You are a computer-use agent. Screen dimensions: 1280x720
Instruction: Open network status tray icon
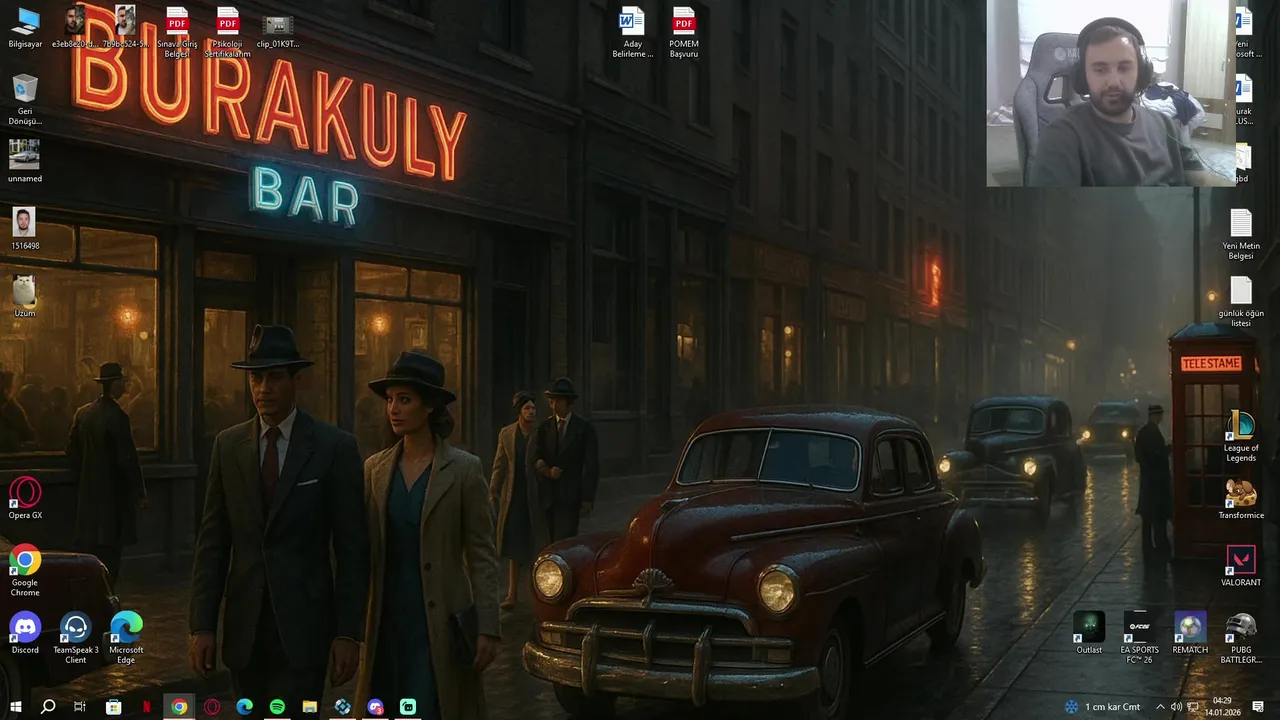click(x=1192, y=707)
